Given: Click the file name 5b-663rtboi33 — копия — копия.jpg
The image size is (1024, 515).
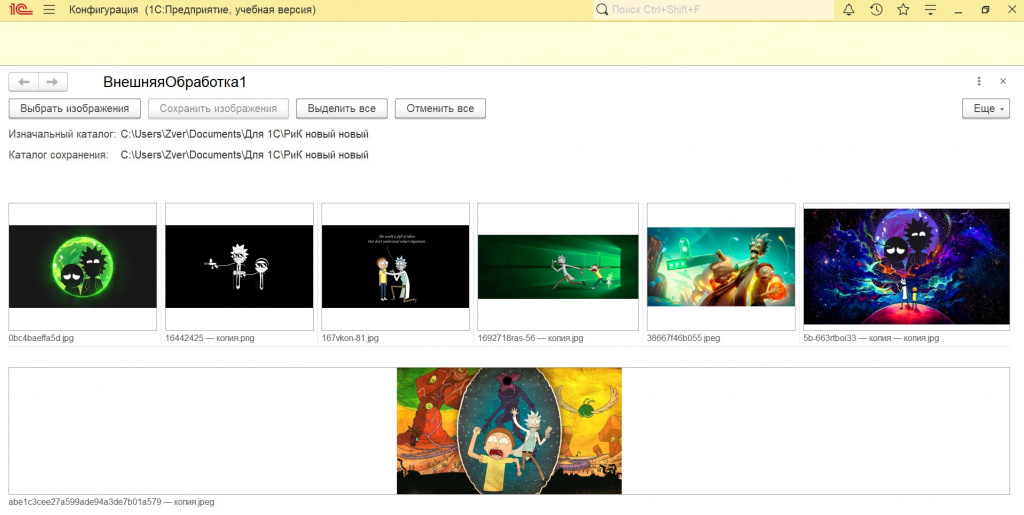Looking at the screenshot, I should pyautogui.click(x=871, y=338).
